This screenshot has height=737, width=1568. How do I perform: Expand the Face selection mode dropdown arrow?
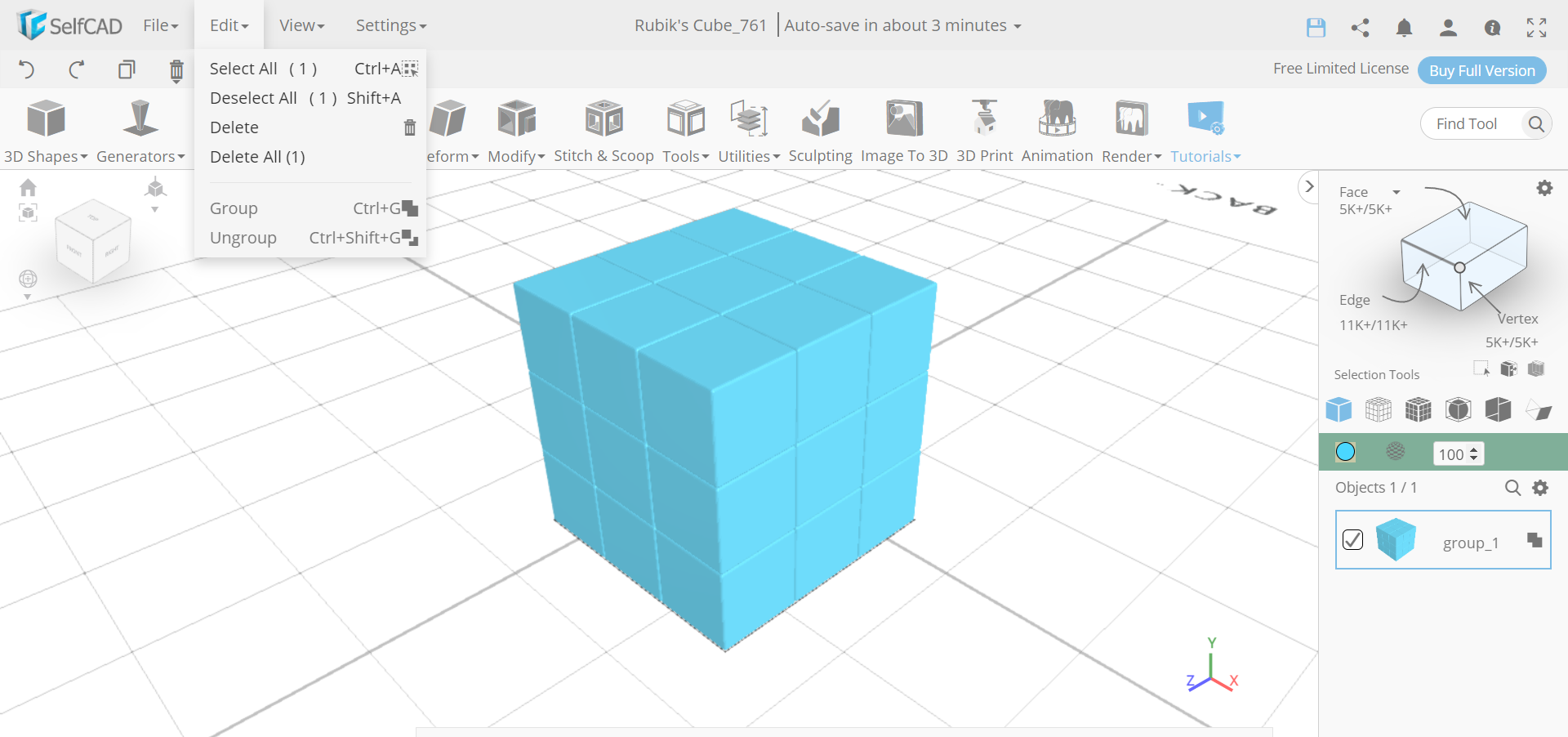point(1396,192)
